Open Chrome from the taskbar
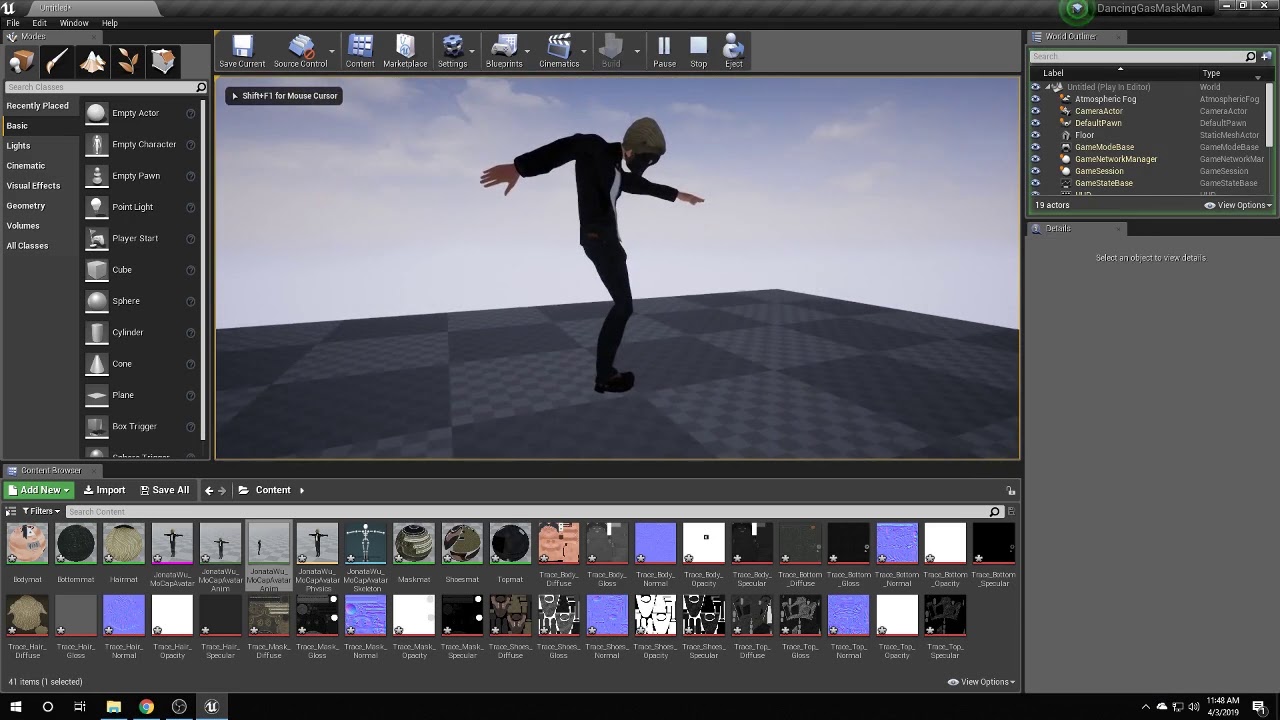Screen dimensions: 1280x720 pyautogui.click(x=146, y=707)
